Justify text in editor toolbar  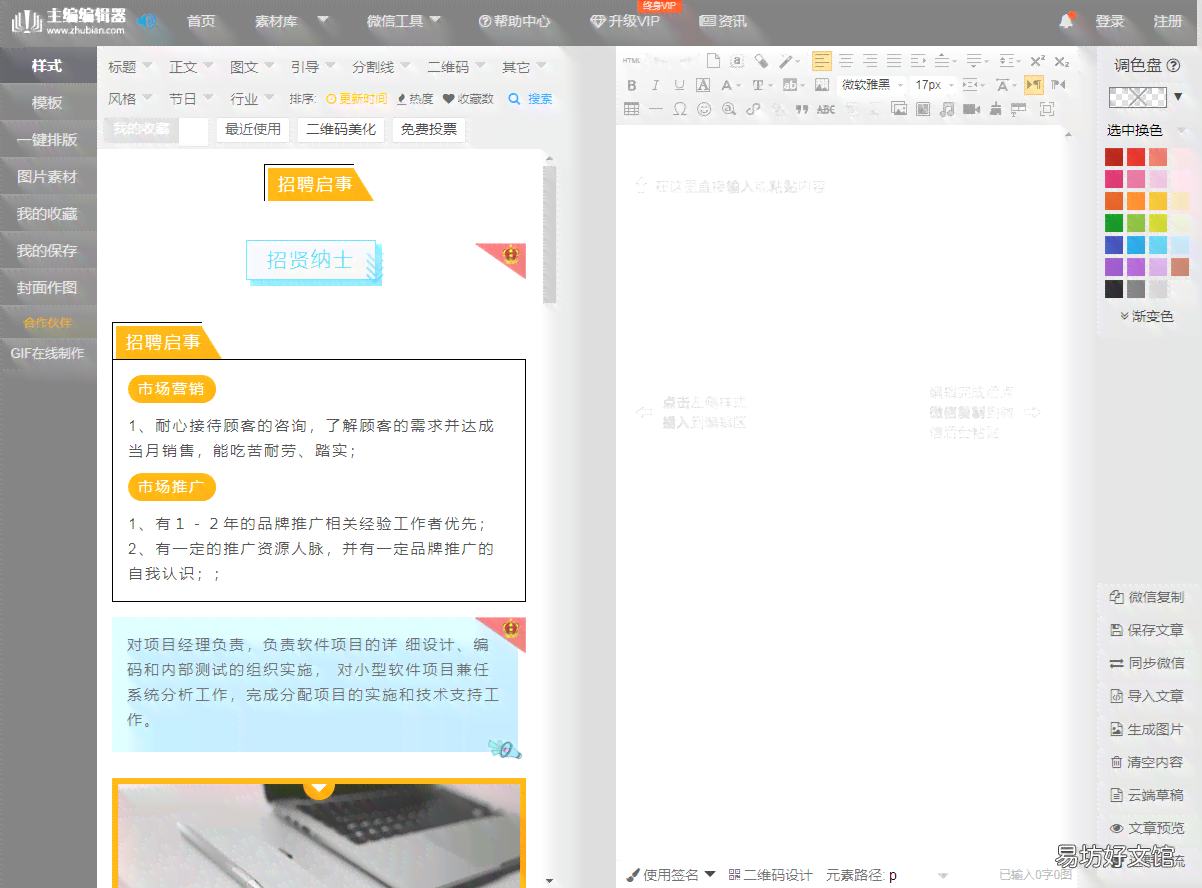pyautogui.click(x=894, y=61)
